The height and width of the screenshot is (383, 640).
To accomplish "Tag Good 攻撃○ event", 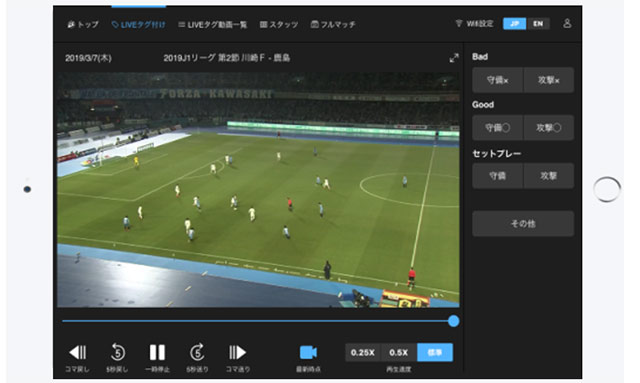I will [549, 128].
